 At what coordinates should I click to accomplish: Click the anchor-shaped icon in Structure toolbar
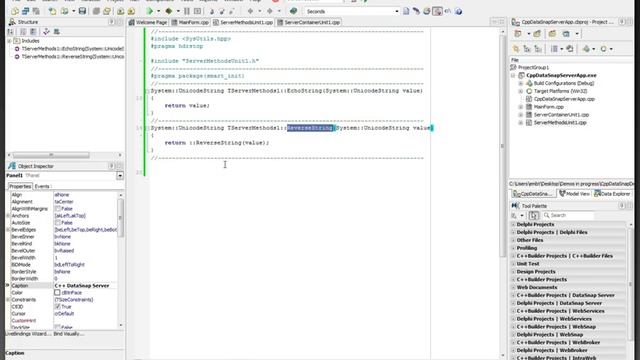coord(46,31)
